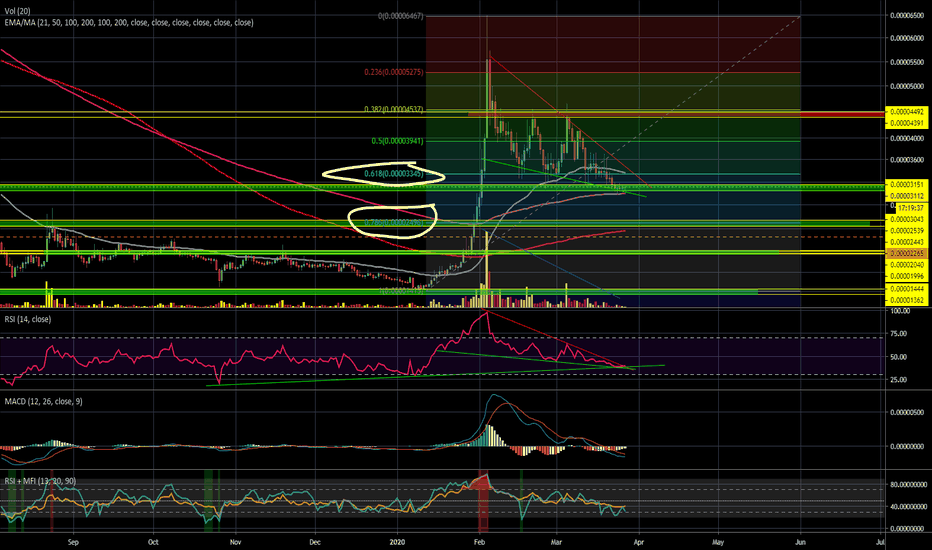Select the orange 0.00002265 price label

907,253
